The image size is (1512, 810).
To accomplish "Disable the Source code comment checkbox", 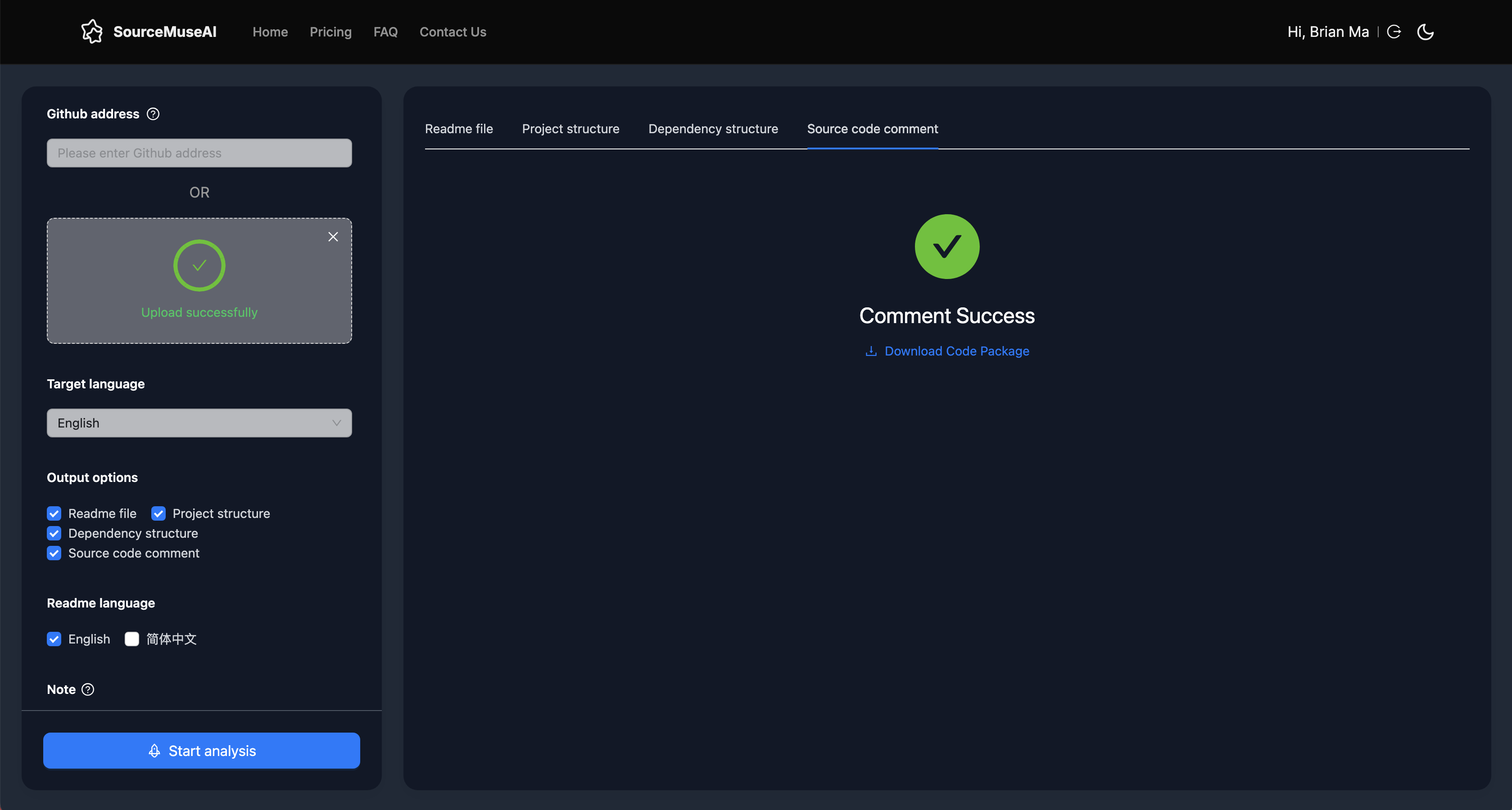I will tap(55, 553).
